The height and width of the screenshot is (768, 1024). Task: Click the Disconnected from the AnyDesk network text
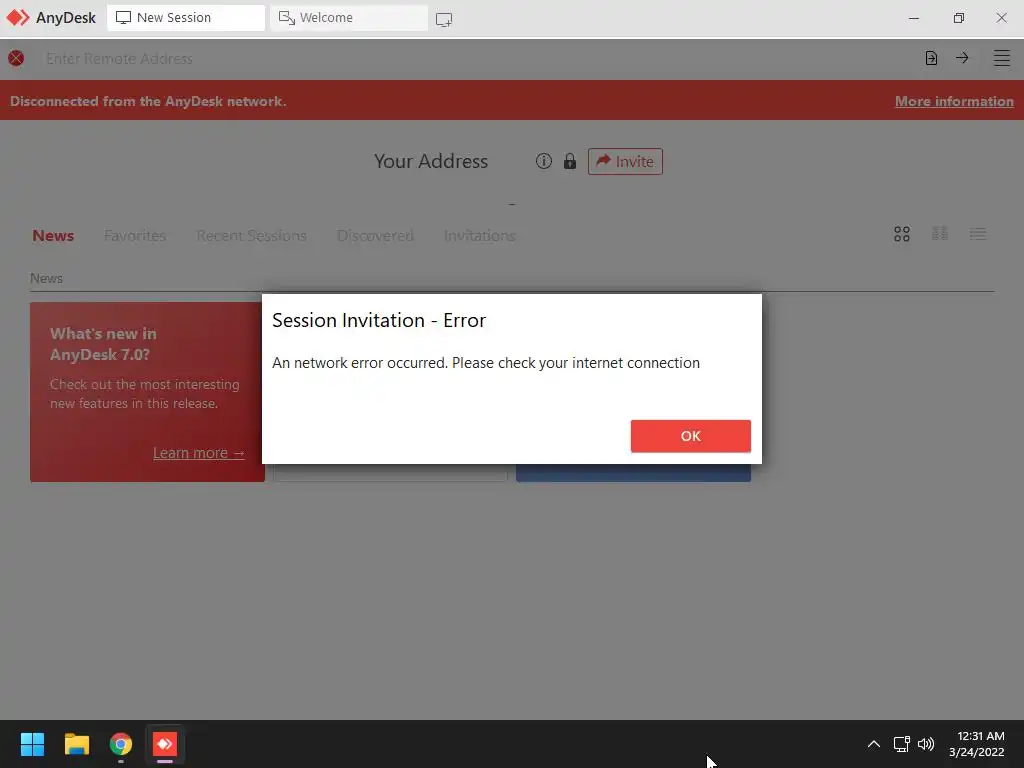[148, 101]
